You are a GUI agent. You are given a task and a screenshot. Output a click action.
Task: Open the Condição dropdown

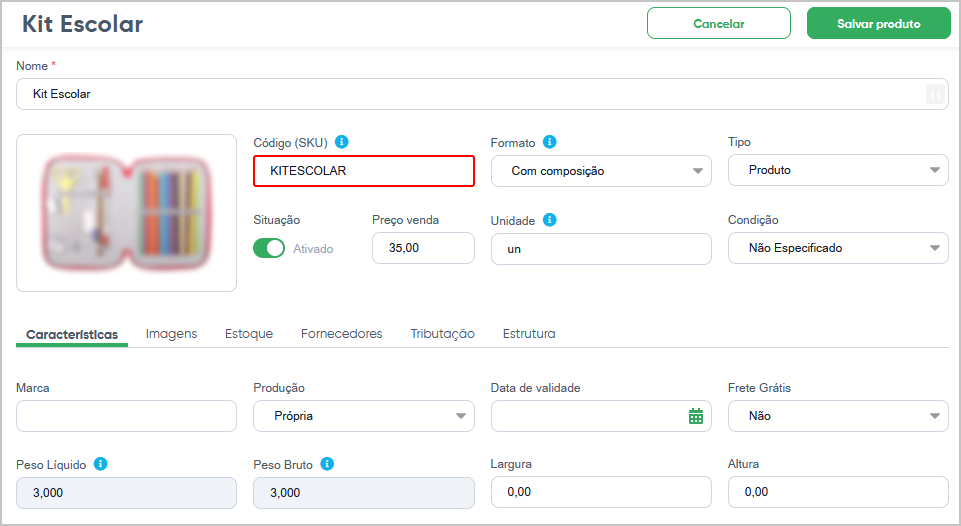tap(838, 248)
